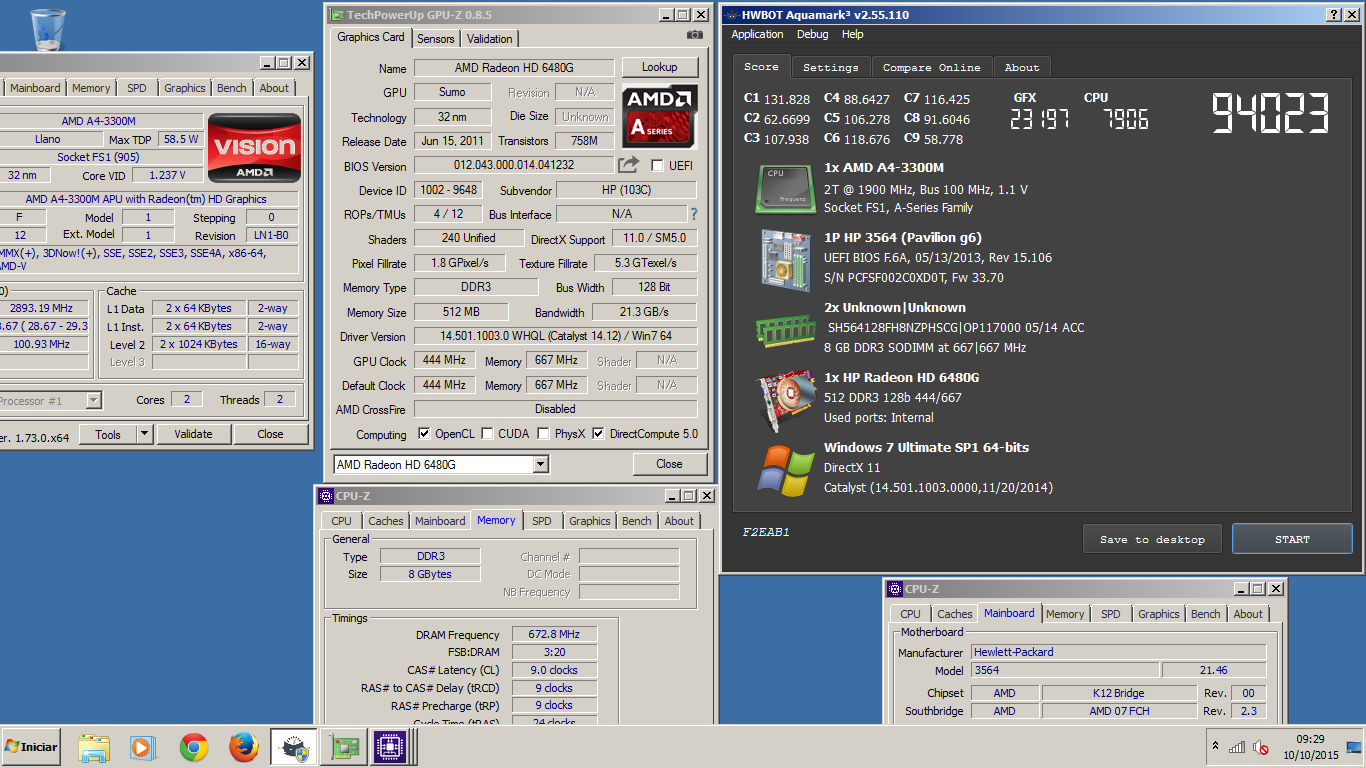Screen dimensions: 1366x768
Task: Click the CPU chip icon in Aquamark
Action: [785, 189]
